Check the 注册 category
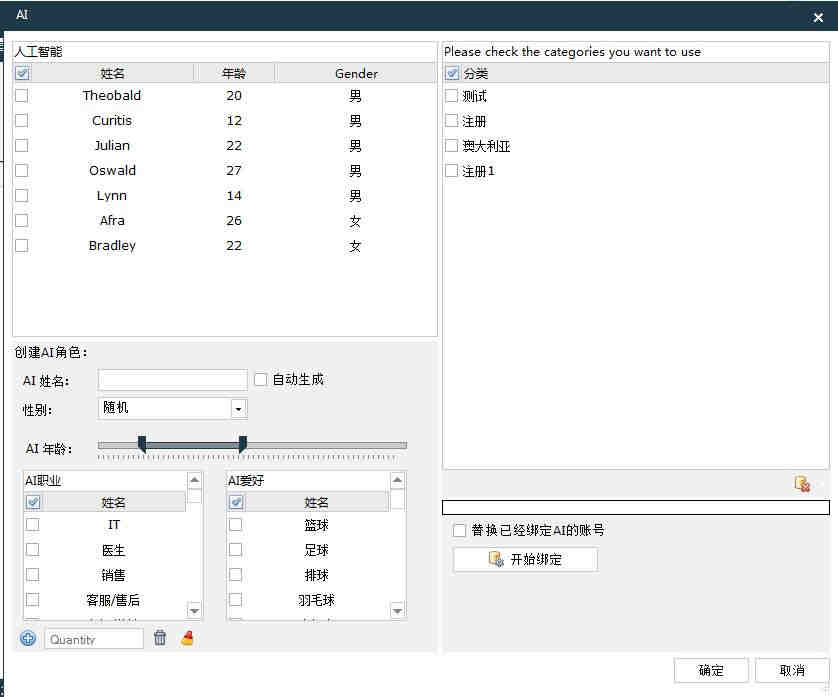The width and height of the screenshot is (838, 697). click(452, 121)
